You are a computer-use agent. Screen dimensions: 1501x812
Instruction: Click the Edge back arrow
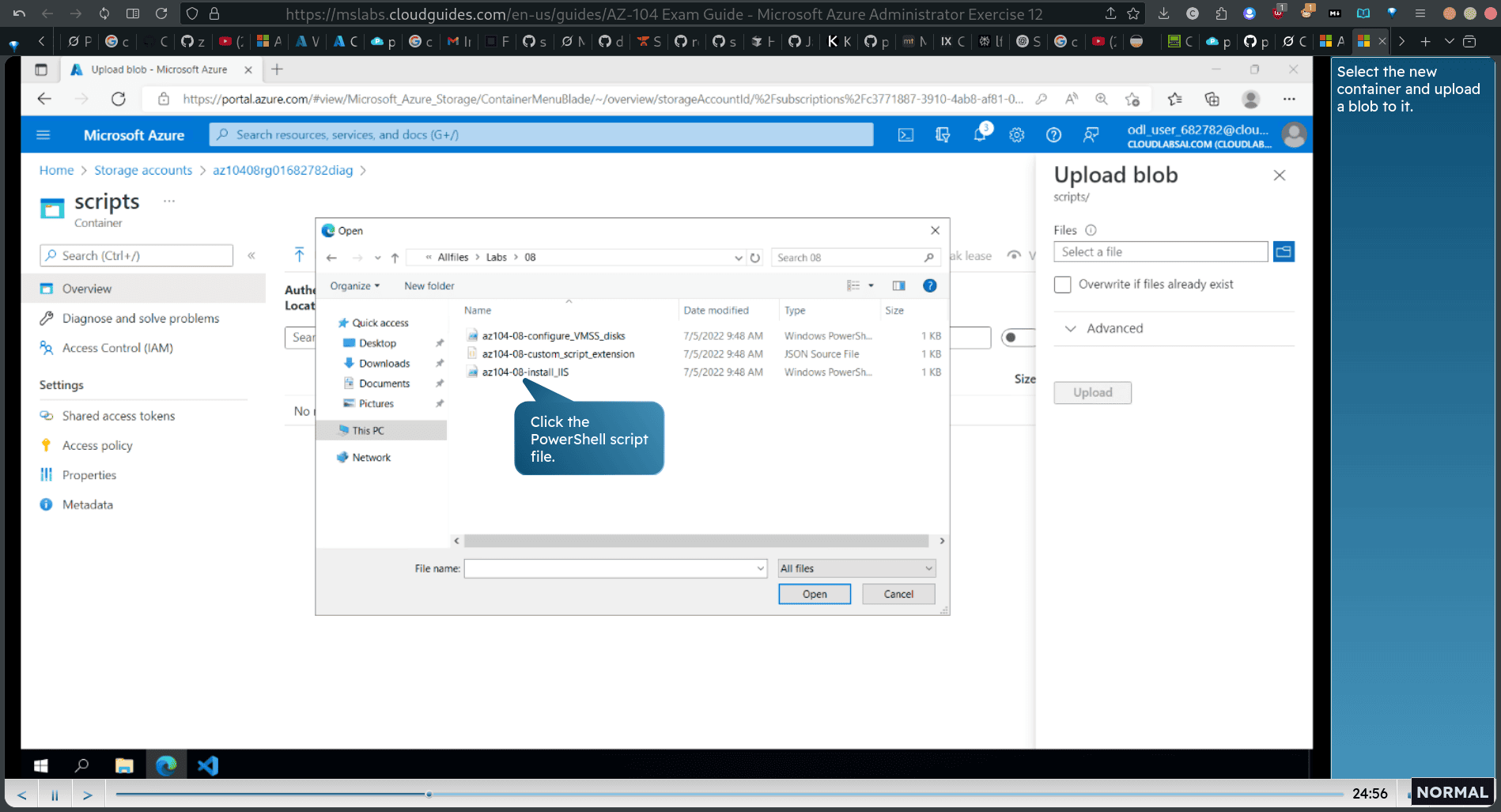point(44,99)
